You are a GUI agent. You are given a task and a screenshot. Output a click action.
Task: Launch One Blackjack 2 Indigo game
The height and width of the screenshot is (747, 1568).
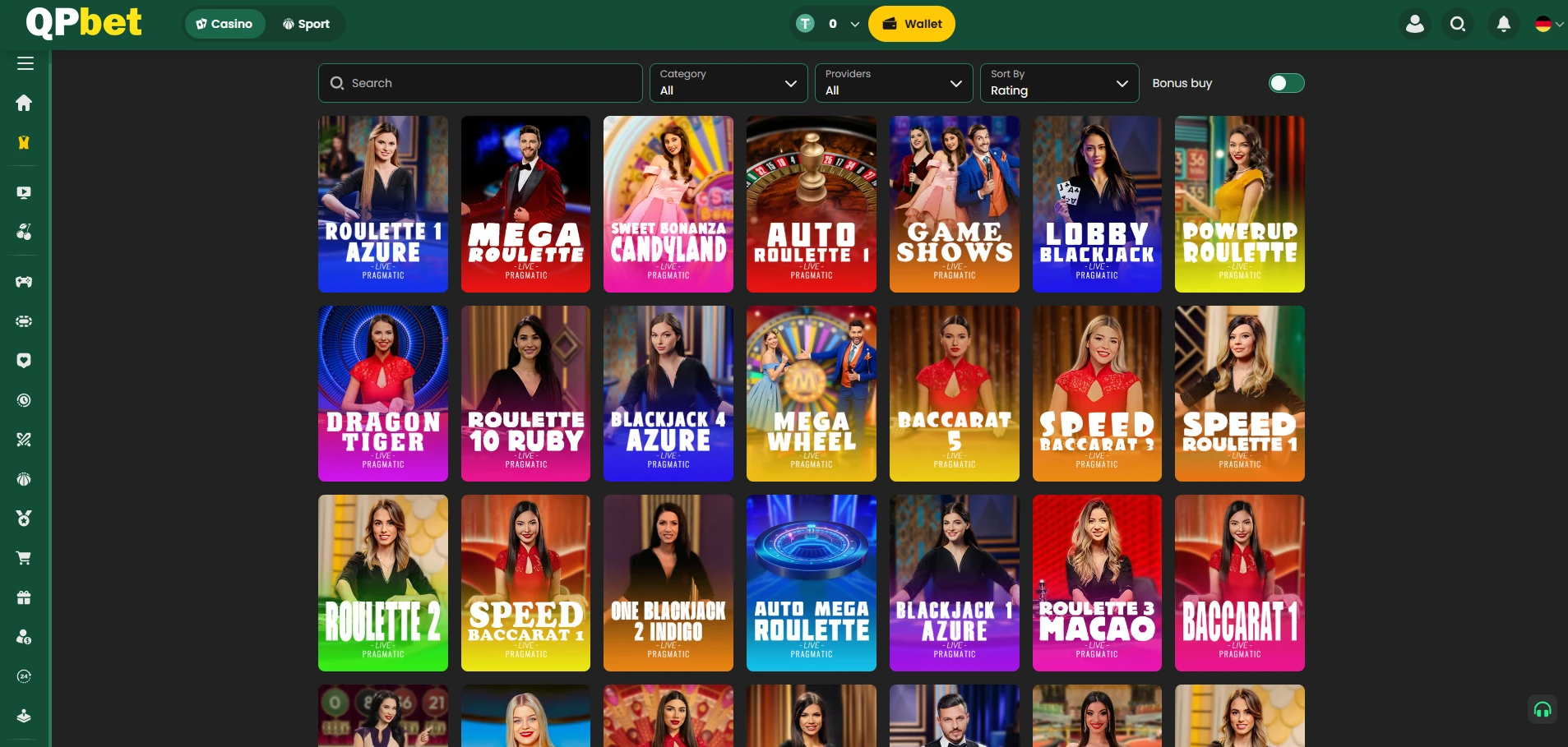(668, 583)
